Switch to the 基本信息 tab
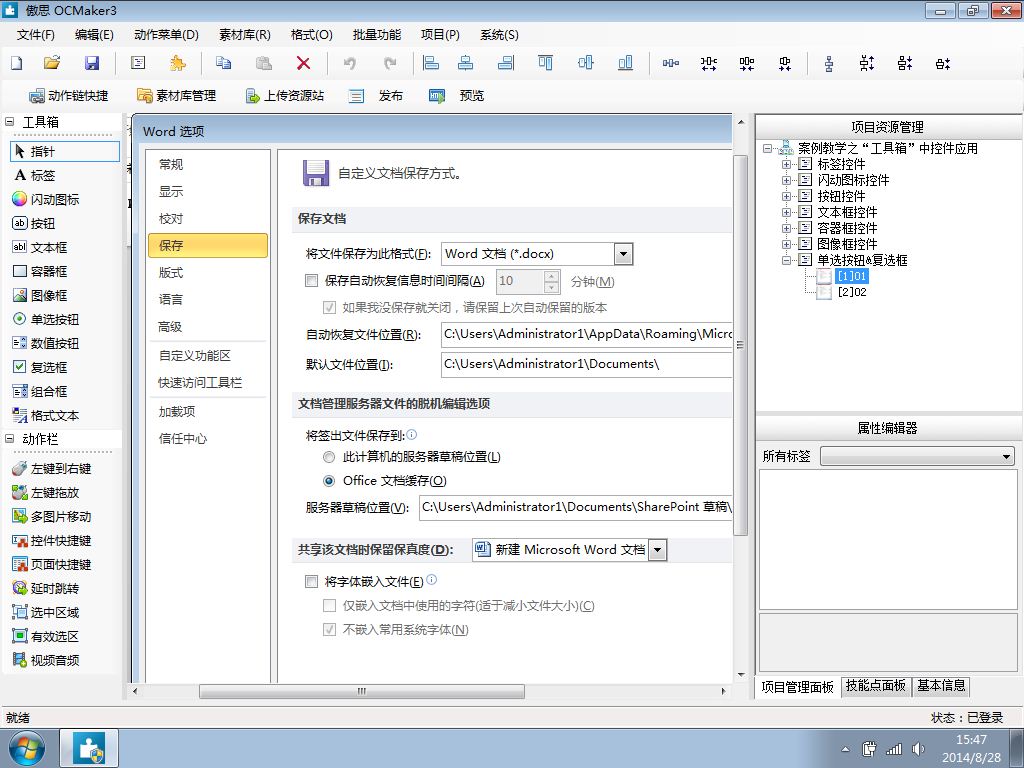1024x768 pixels. (941, 686)
